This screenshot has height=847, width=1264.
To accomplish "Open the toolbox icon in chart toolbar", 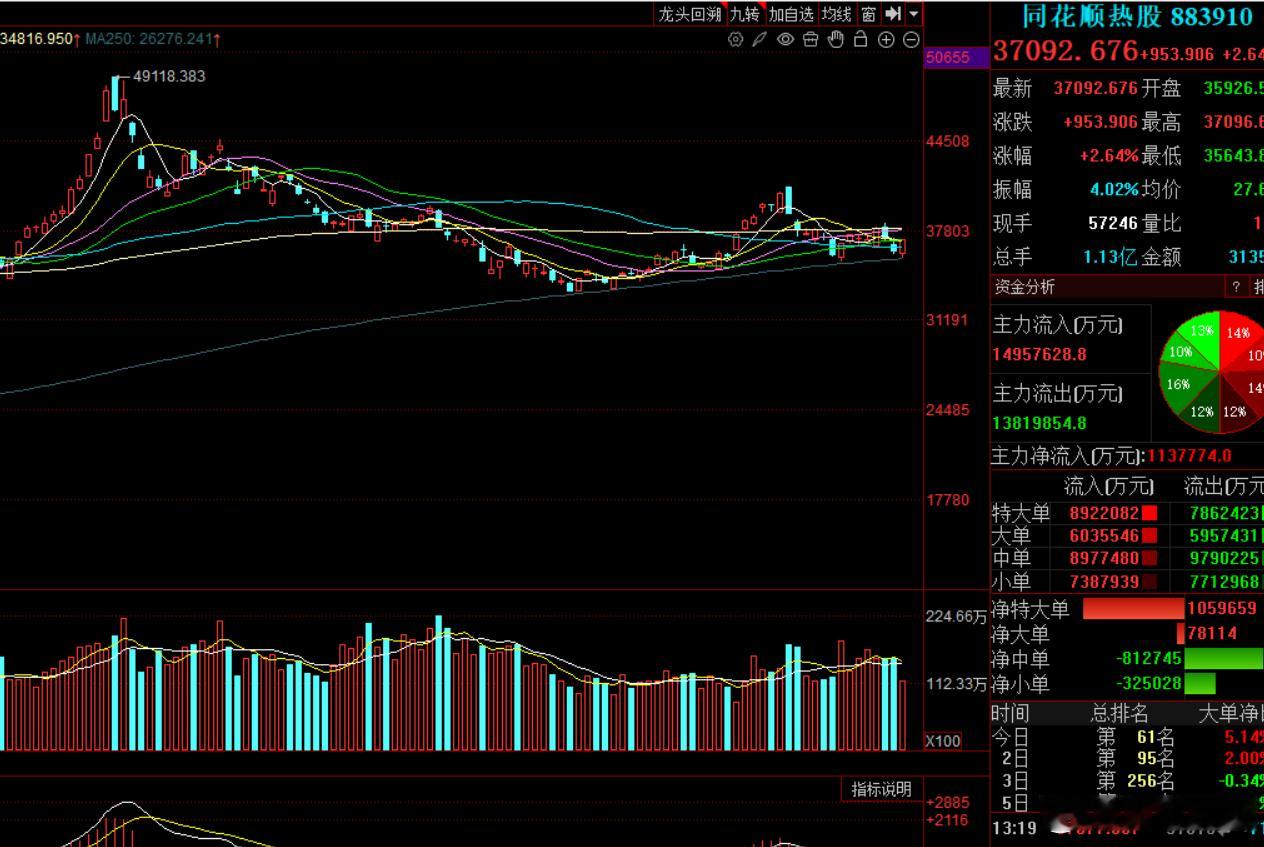I will 811,39.
